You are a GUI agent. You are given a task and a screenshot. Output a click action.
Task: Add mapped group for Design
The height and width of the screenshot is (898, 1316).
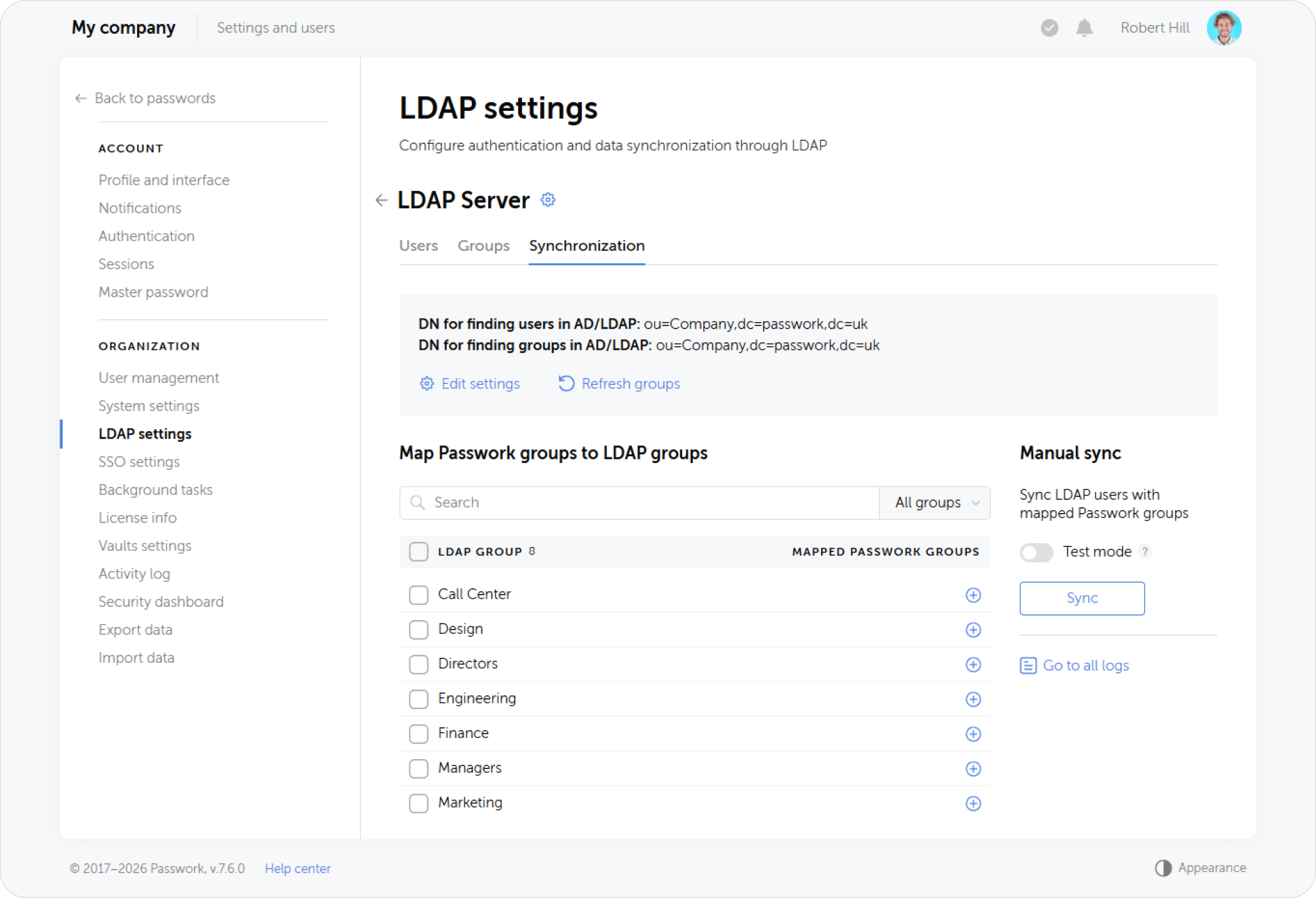point(973,630)
